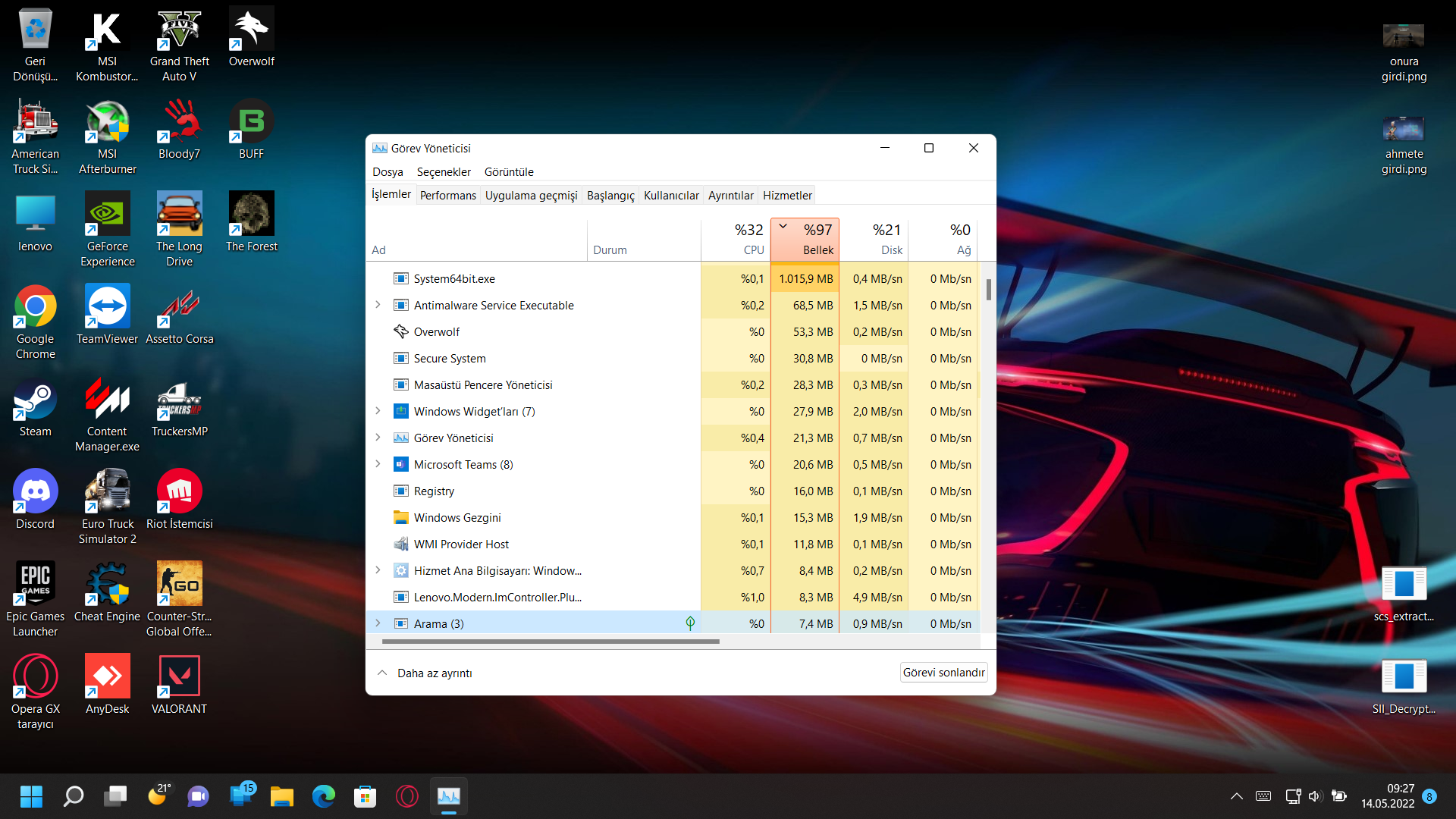Click the horizontal scrollbar in process list
Screen dimensions: 1456x819
(x=551, y=642)
